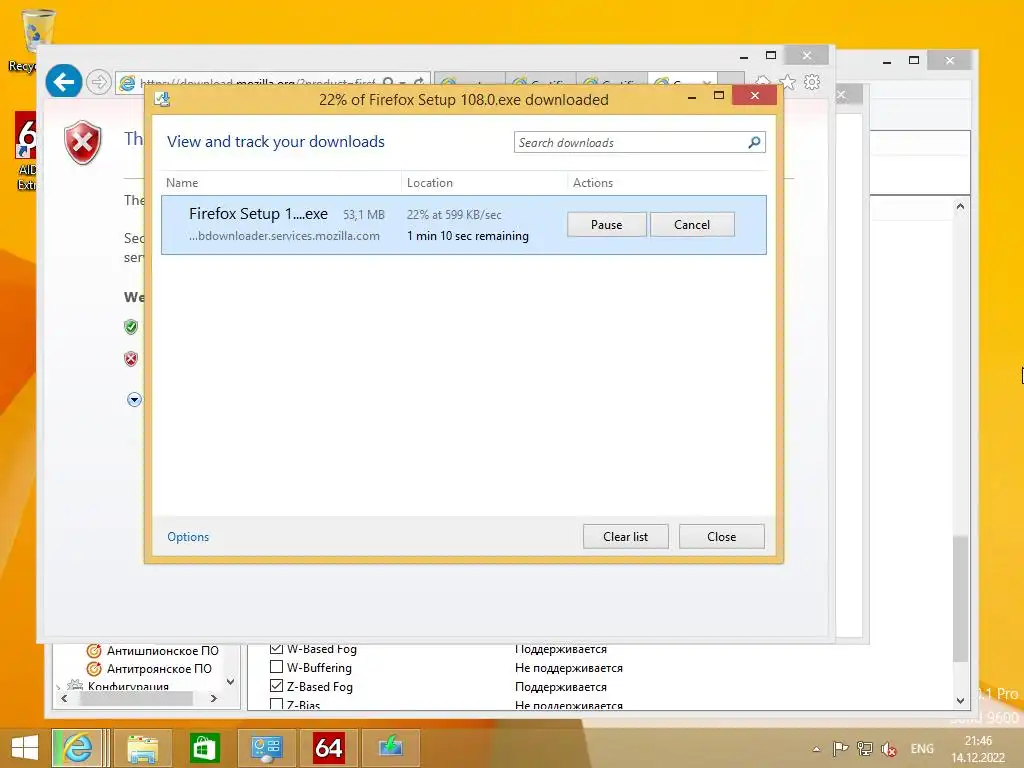1024x768 pixels.
Task: Click the green-arrow download taskbar icon
Action: click(x=390, y=748)
